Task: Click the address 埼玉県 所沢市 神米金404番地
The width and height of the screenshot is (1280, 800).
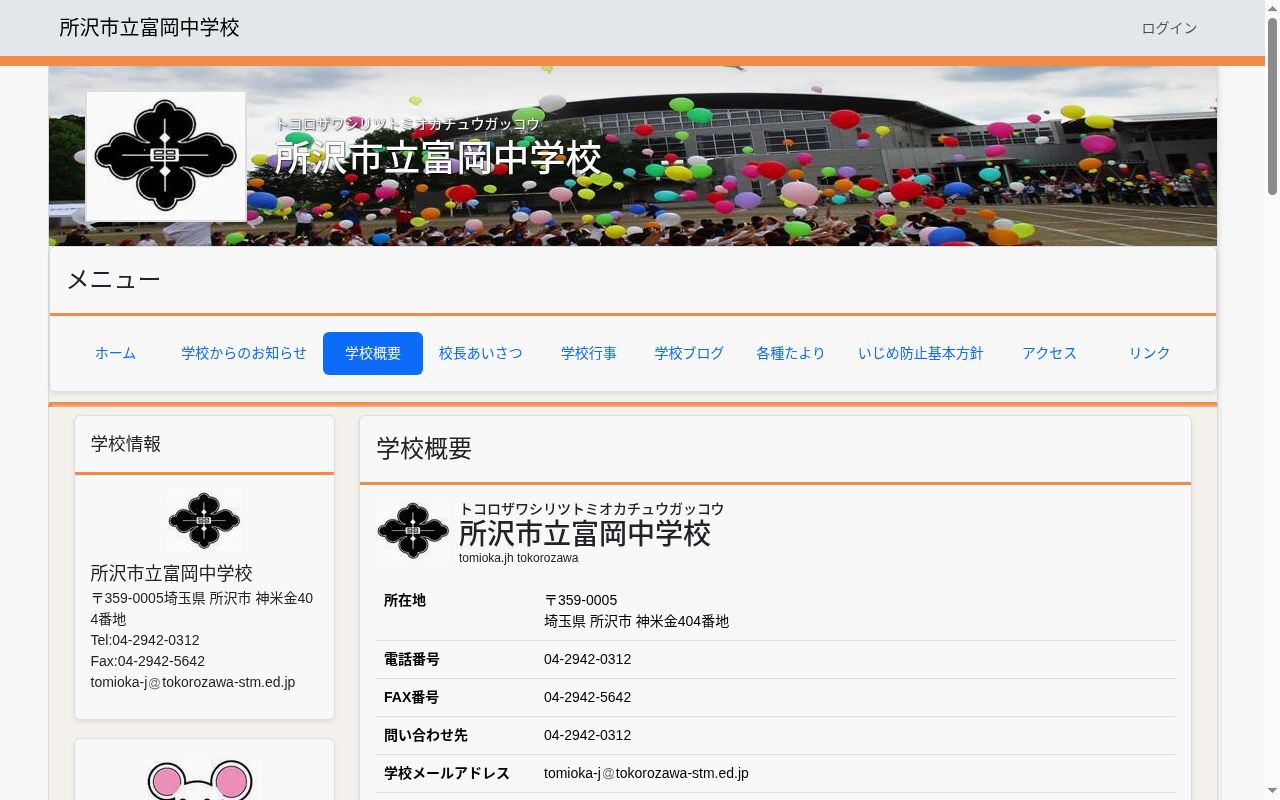Action: click(x=636, y=621)
